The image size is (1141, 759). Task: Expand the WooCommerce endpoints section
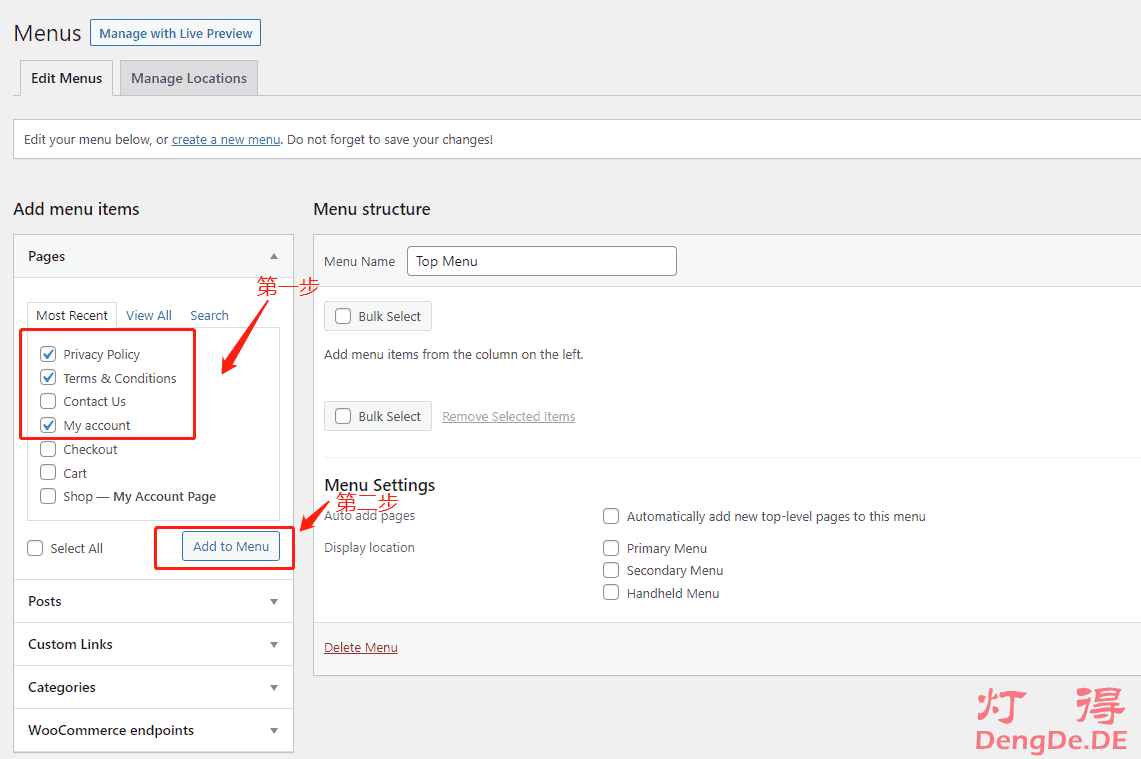274,731
